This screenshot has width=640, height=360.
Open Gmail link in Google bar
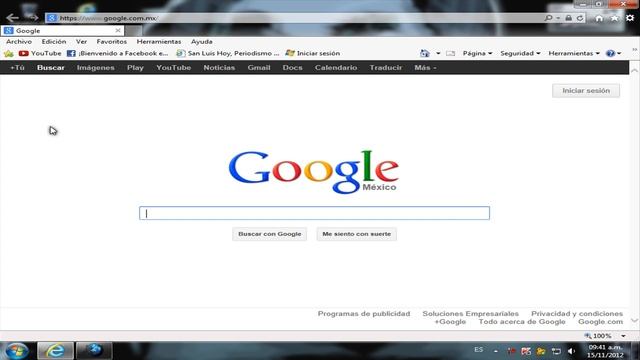click(x=259, y=68)
